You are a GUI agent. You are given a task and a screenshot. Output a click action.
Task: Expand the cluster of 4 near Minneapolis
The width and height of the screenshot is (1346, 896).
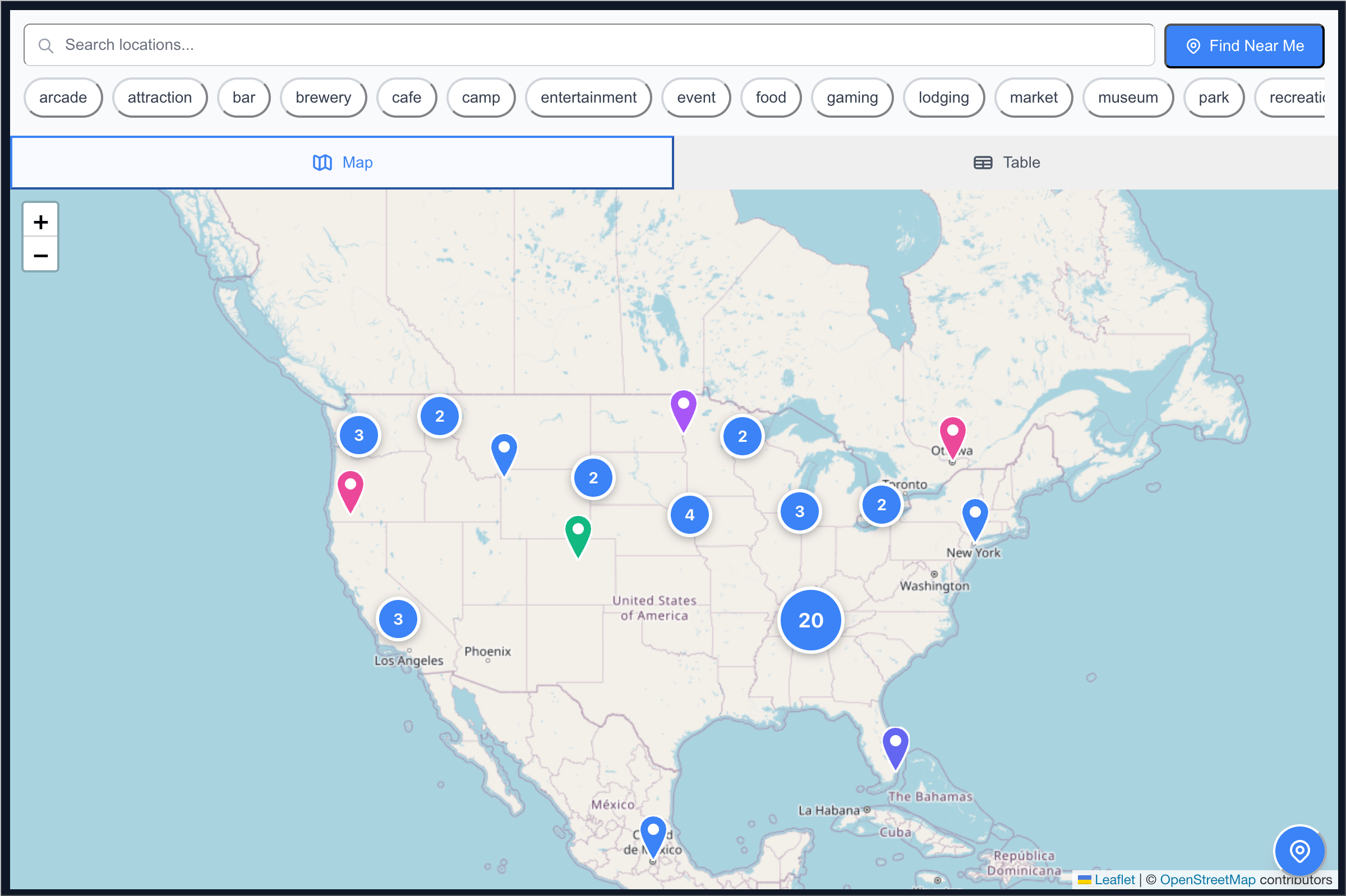pyautogui.click(x=689, y=514)
